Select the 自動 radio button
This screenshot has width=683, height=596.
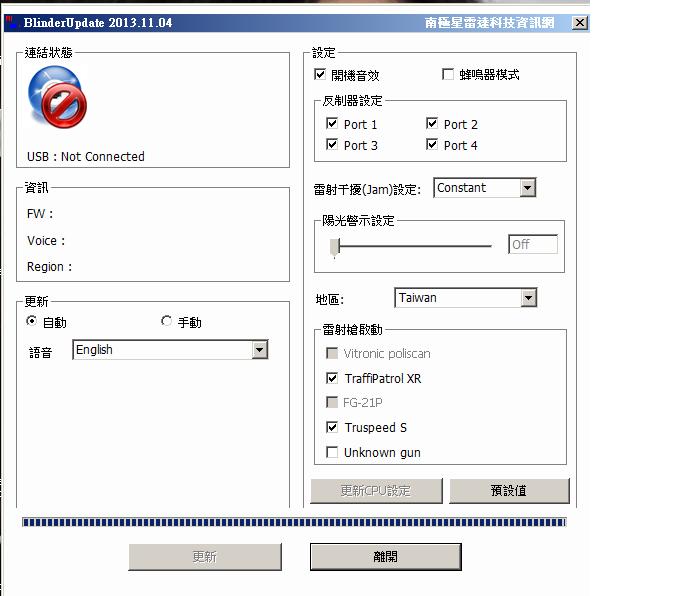point(32,322)
